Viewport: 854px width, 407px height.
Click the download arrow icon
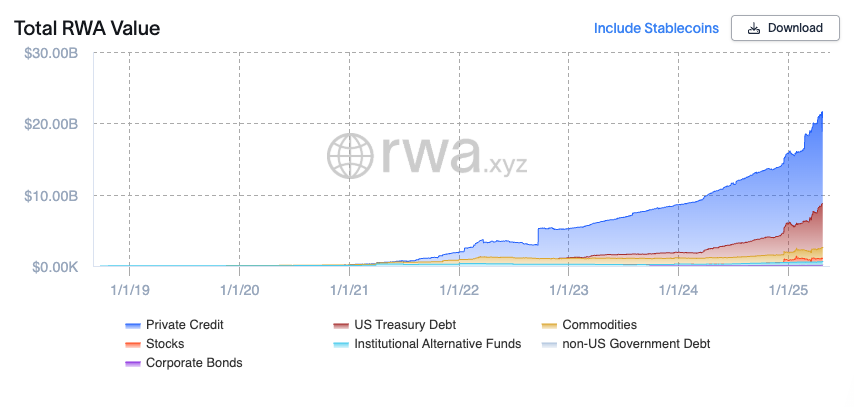click(753, 28)
